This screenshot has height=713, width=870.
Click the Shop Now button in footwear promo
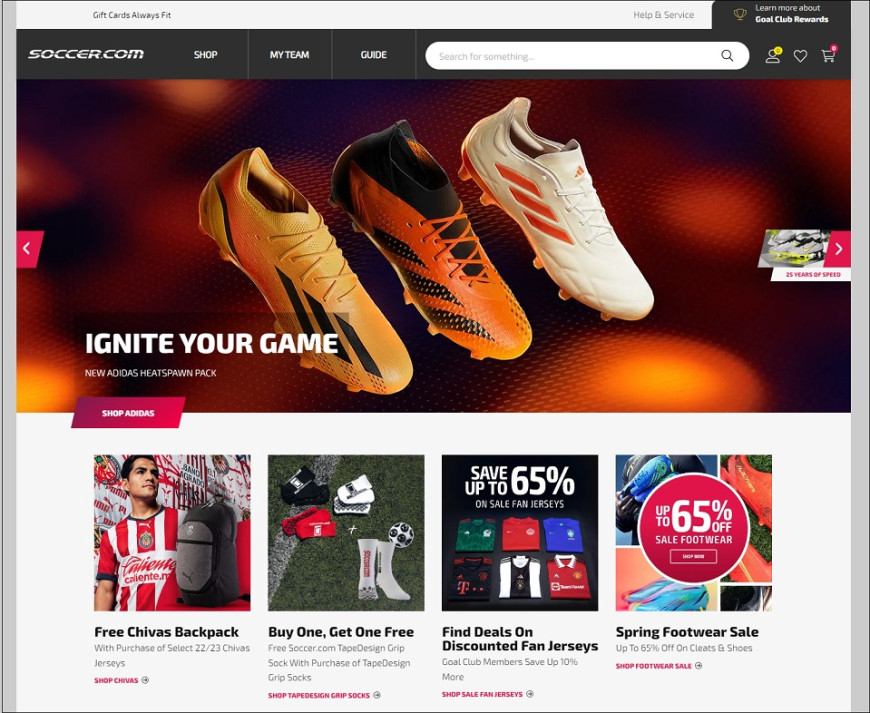click(693, 556)
